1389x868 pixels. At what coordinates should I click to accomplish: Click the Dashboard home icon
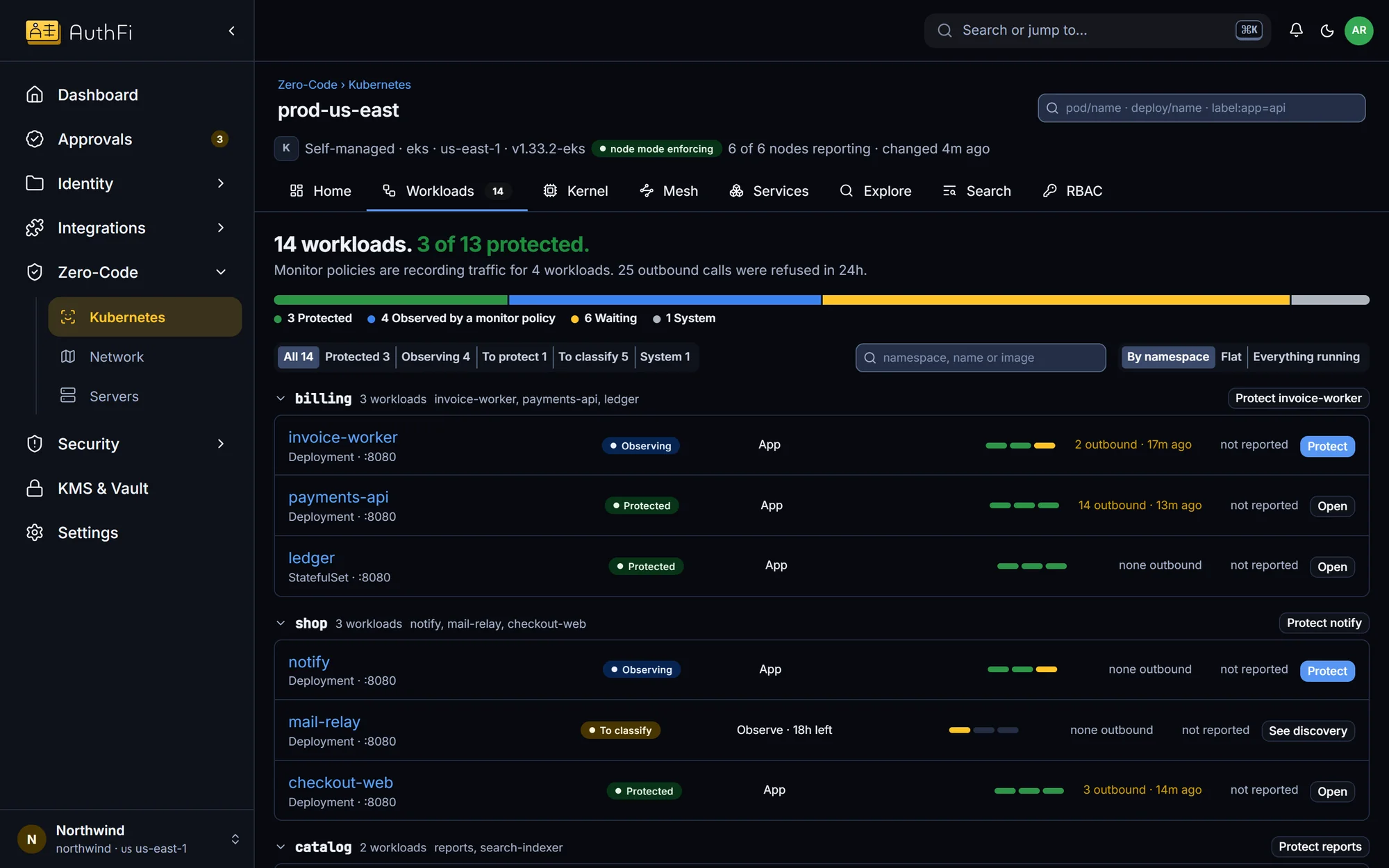coord(35,94)
